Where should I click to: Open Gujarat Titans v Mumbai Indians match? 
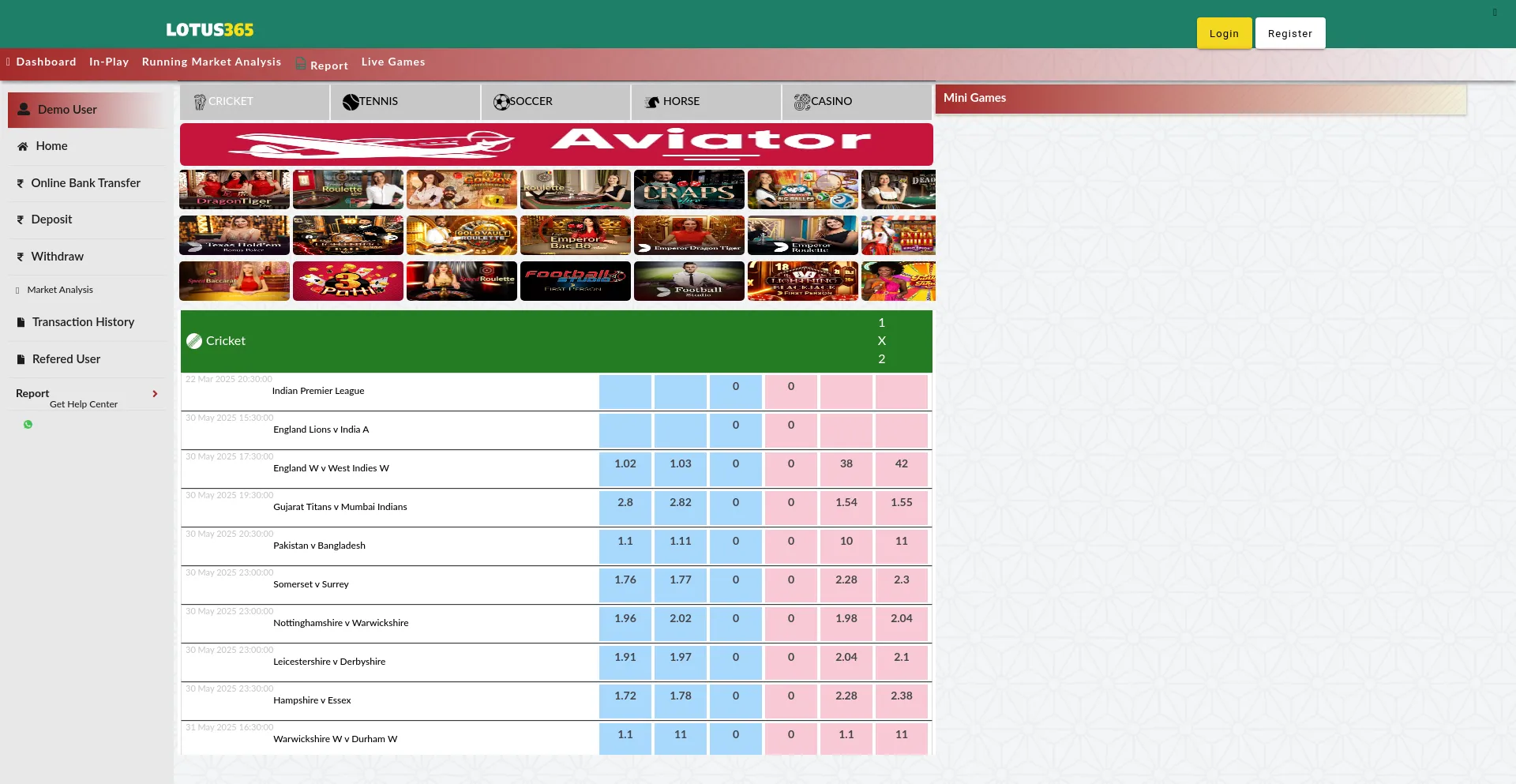(x=340, y=507)
